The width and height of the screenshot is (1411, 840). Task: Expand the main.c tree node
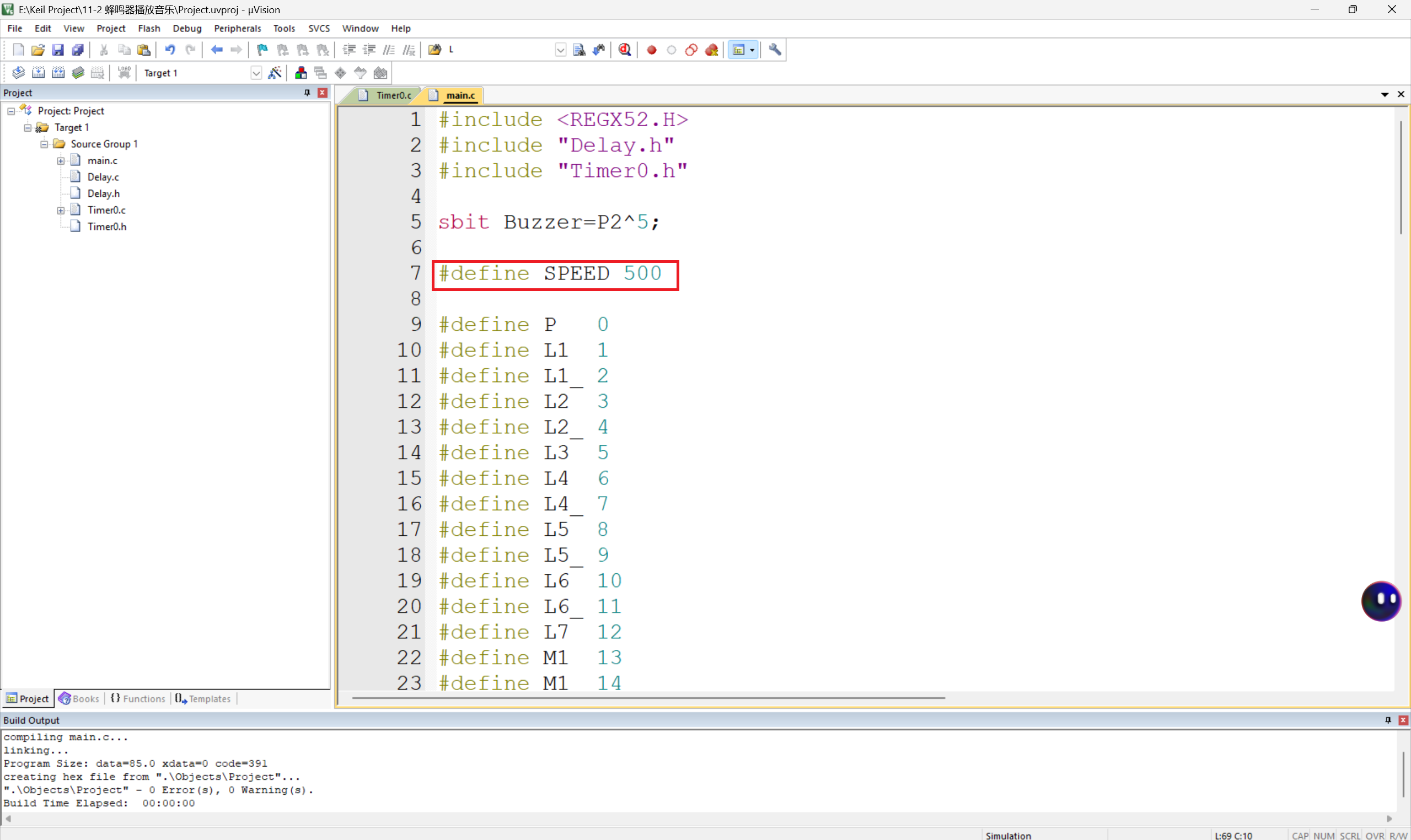61,161
